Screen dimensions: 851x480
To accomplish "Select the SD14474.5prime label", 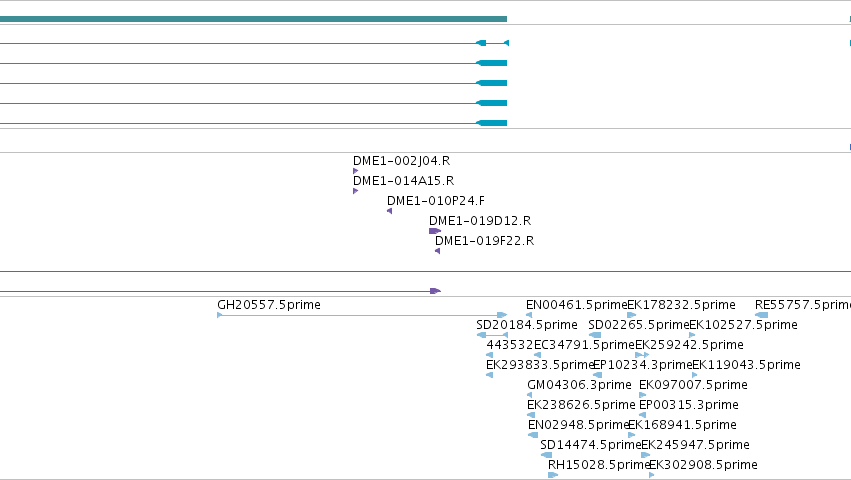I will pyautogui.click(x=591, y=445).
